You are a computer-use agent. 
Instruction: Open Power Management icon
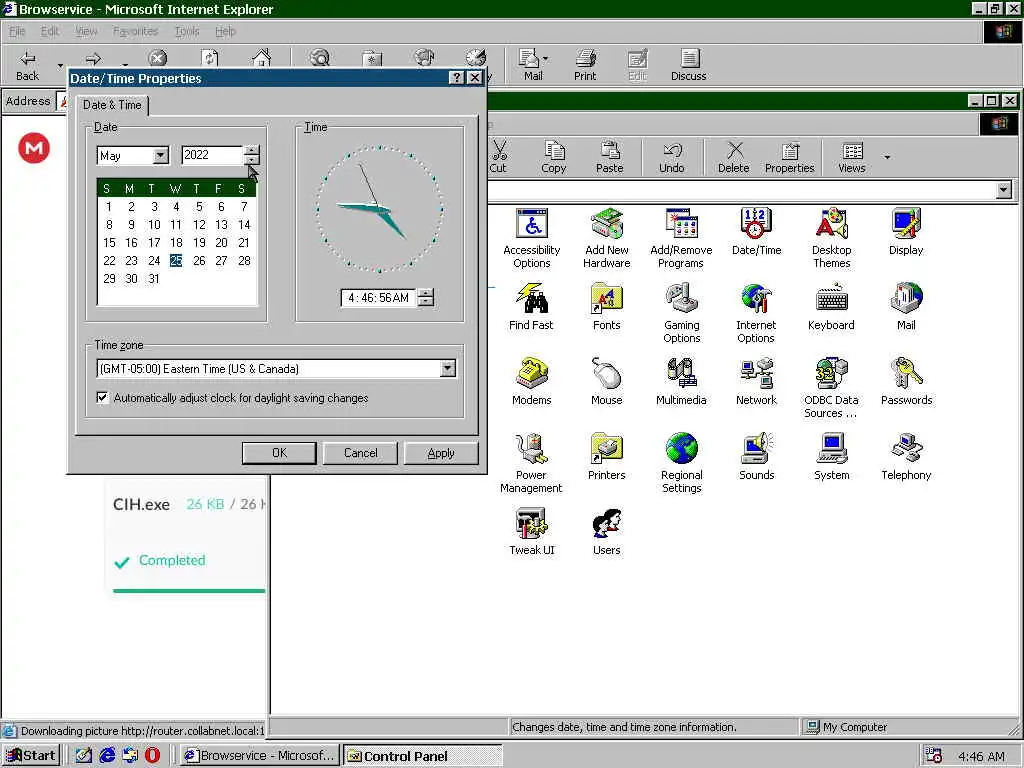[531, 463]
